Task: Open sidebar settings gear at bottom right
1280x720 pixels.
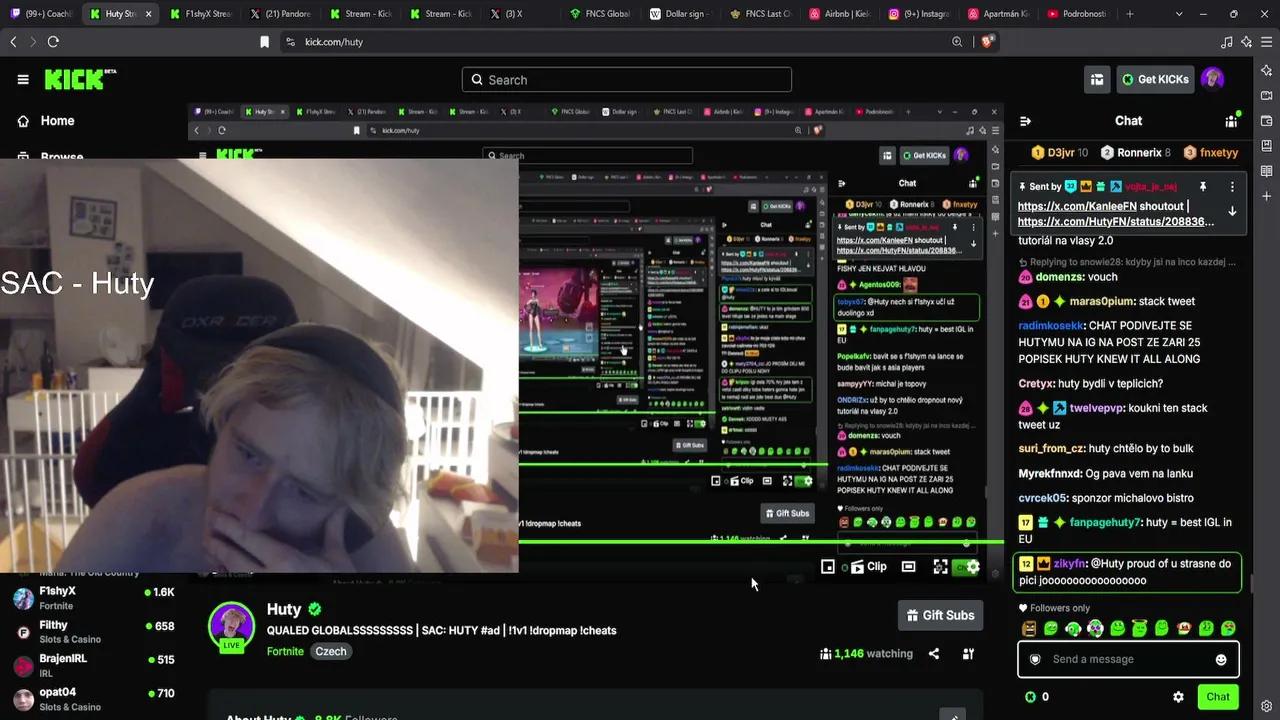Action: 1266,706
